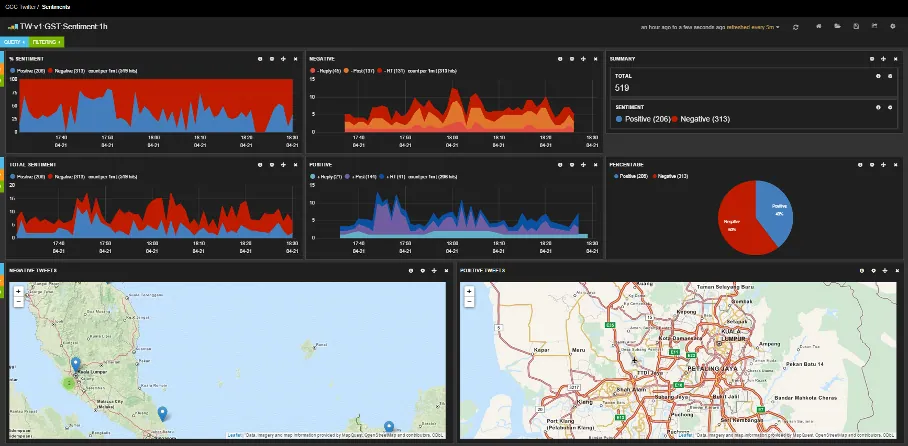Expand the QUERY section
The width and height of the screenshot is (908, 446).
pos(14,42)
